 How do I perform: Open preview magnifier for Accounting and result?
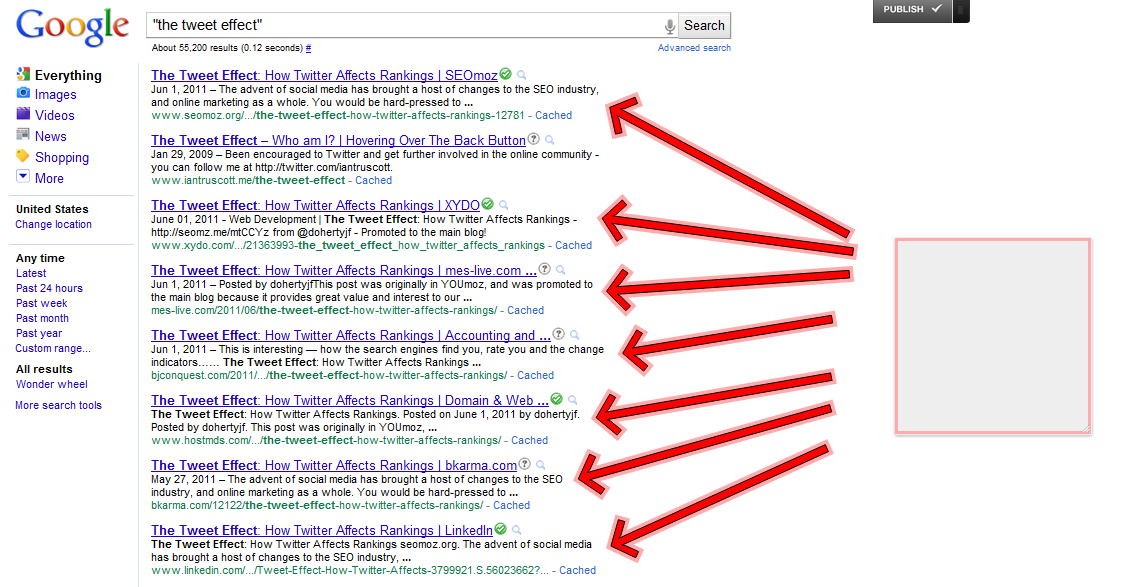coord(574,335)
